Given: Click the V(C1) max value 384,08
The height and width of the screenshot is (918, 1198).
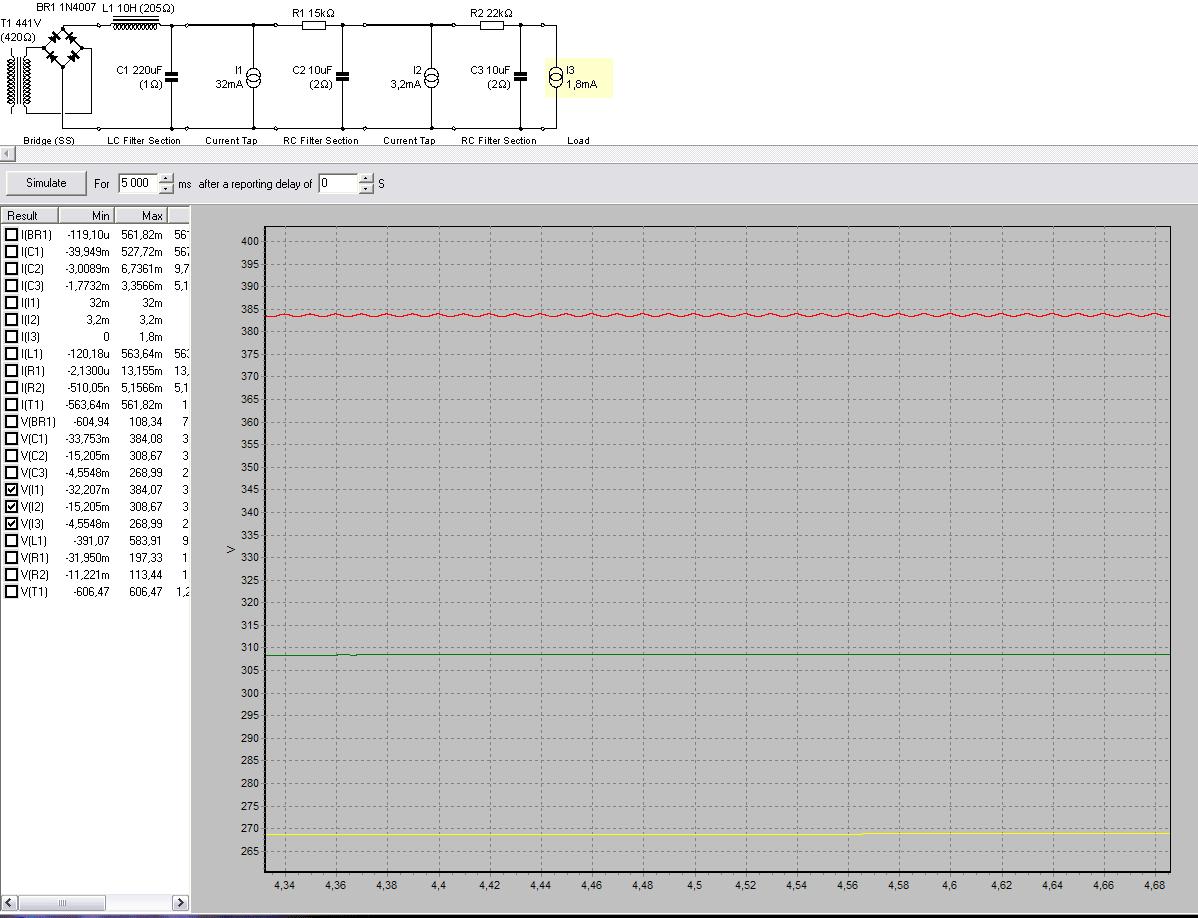Looking at the screenshot, I should click(x=145, y=438).
